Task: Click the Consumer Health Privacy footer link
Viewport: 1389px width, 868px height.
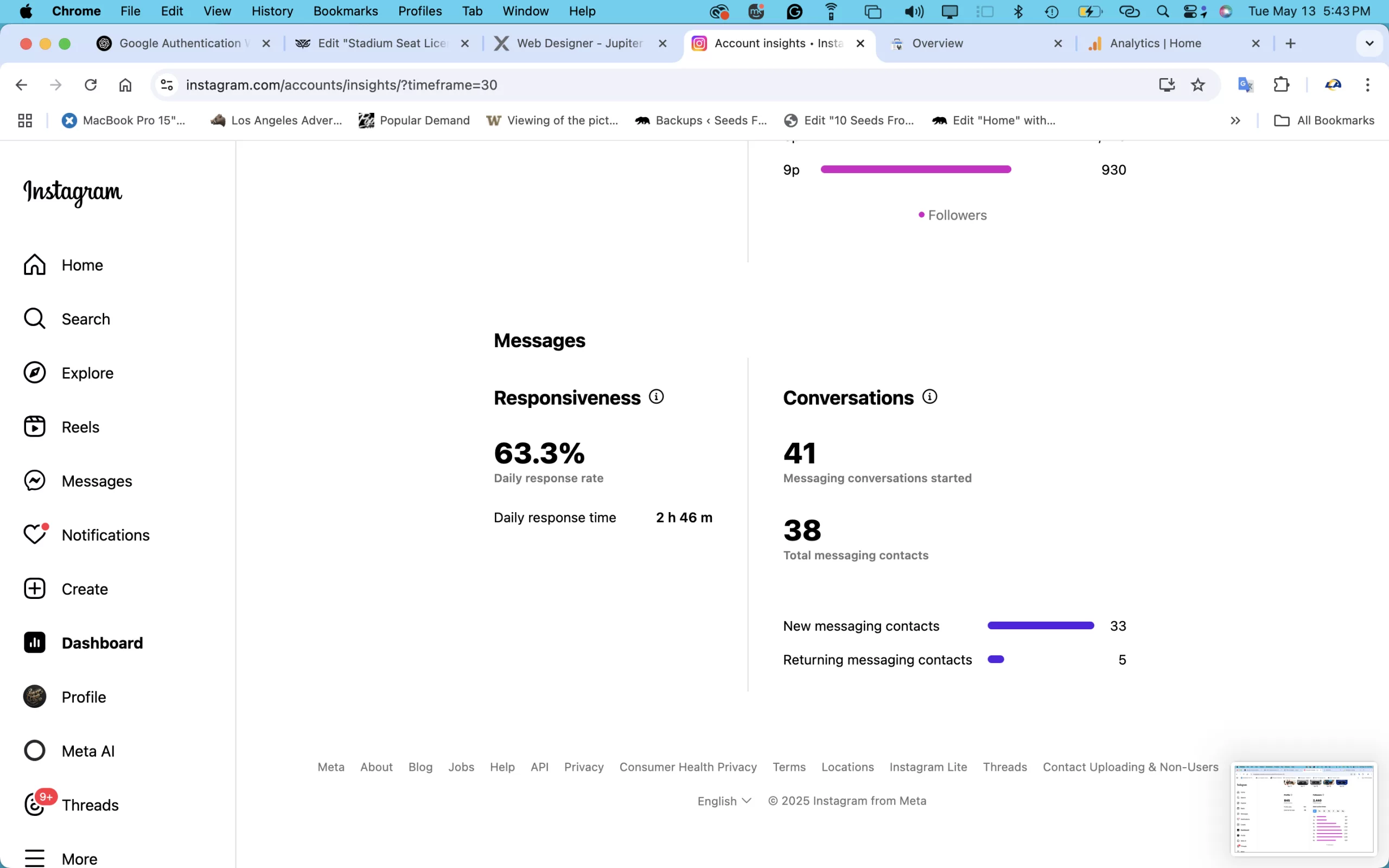Action: click(687, 767)
